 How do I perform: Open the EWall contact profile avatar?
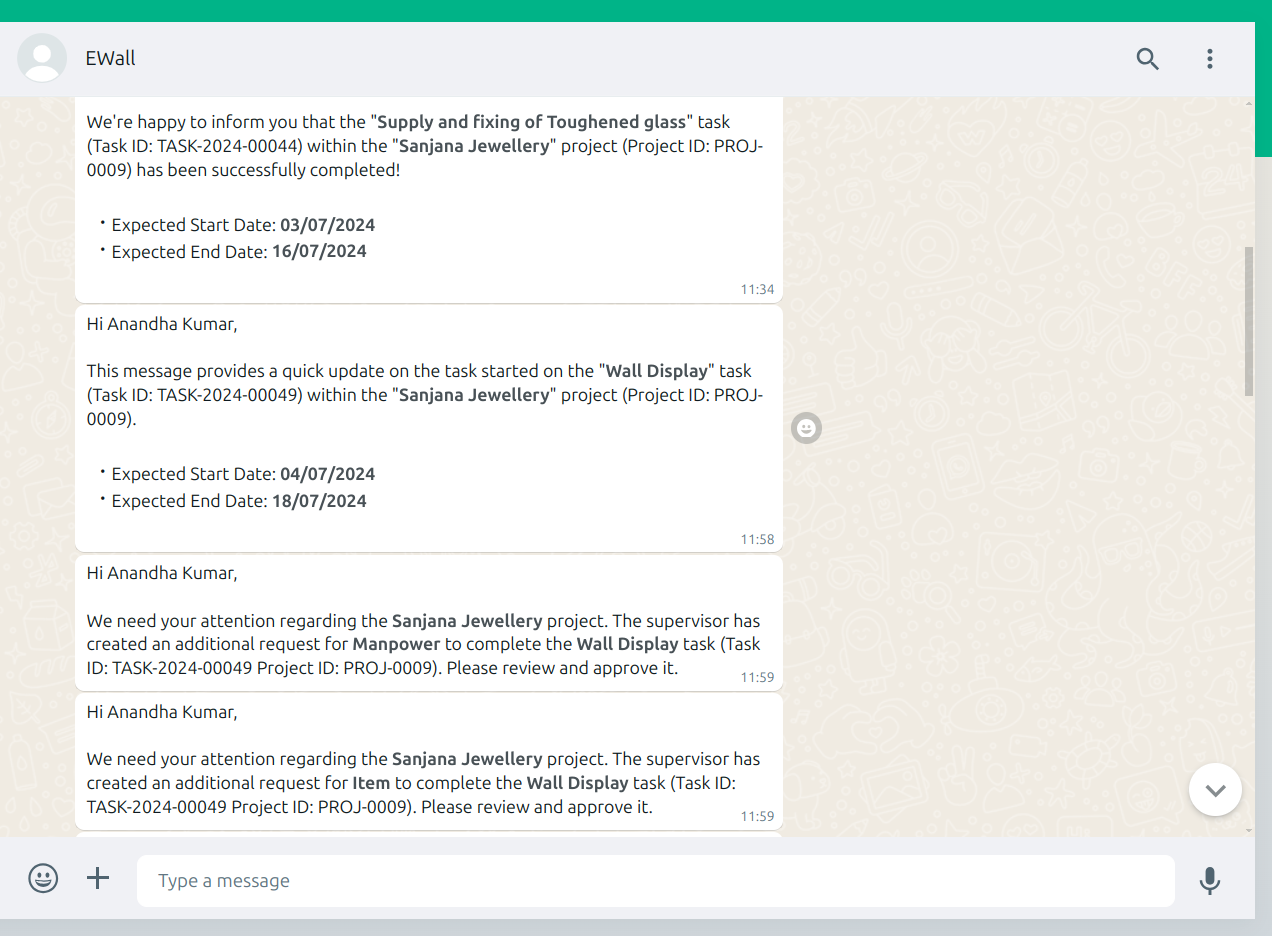42,58
